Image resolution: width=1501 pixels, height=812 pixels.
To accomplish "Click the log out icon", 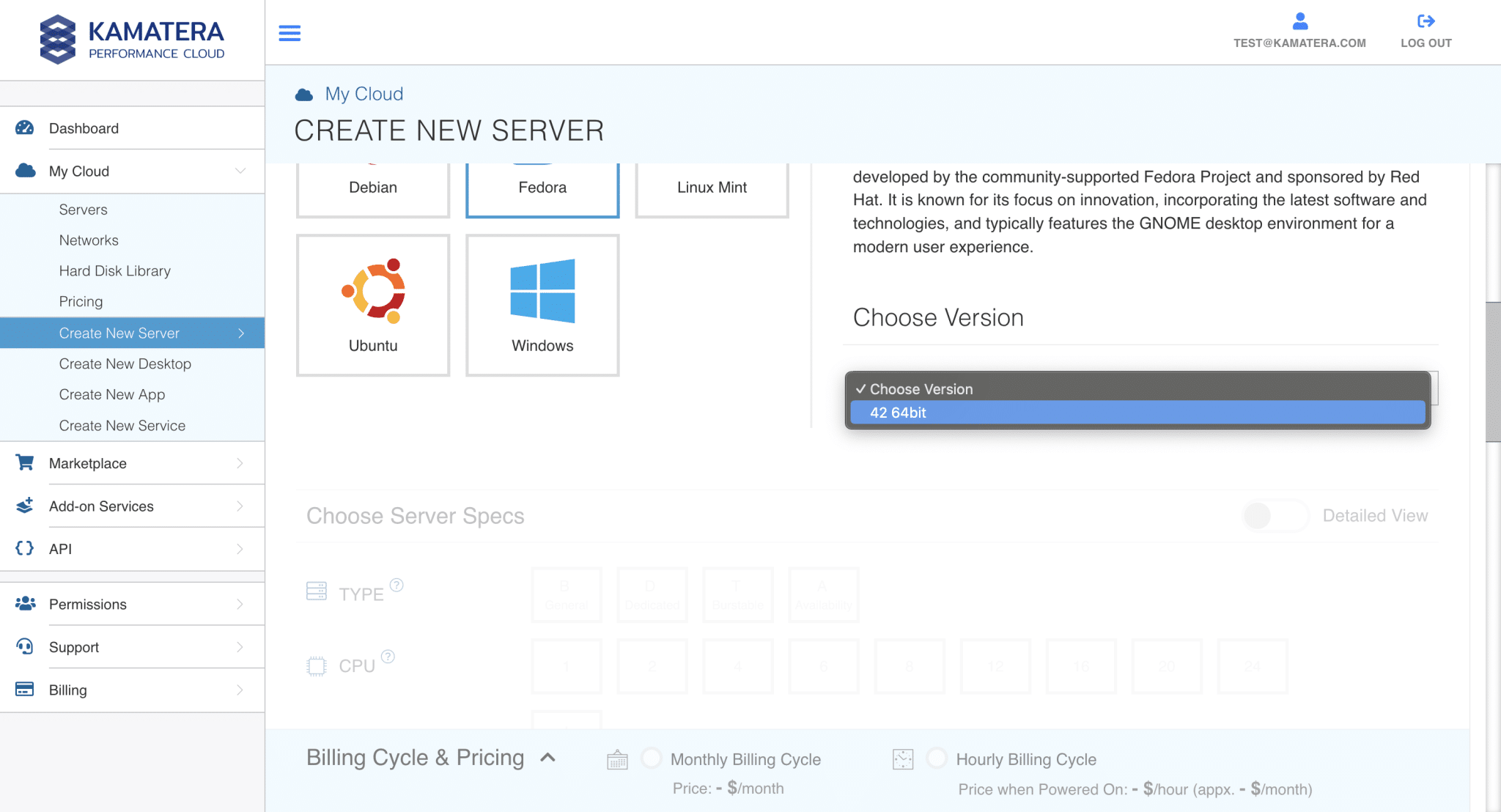I will coord(1426,21).
